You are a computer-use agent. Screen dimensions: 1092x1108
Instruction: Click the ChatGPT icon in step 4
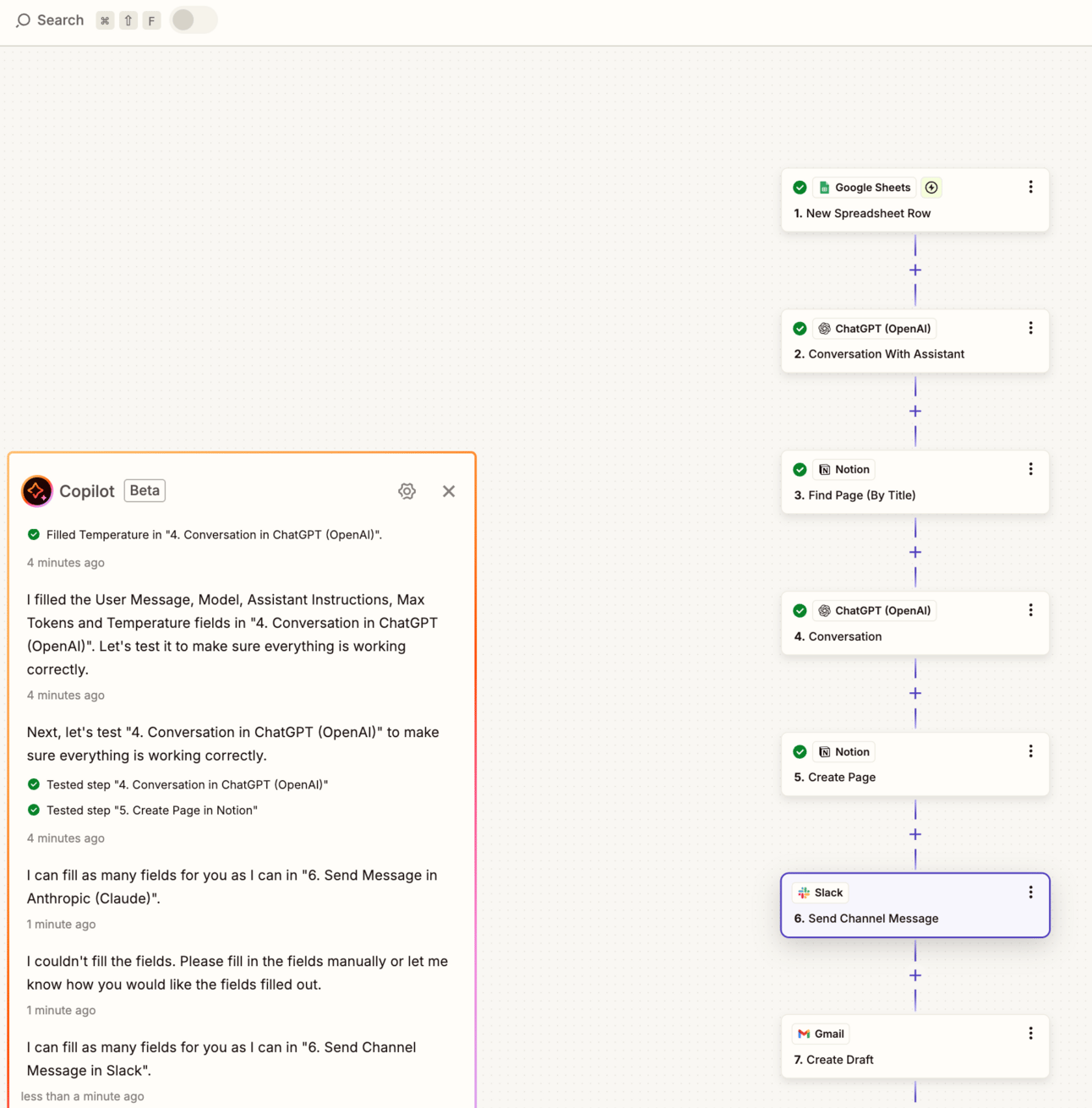tap(824, 611)
